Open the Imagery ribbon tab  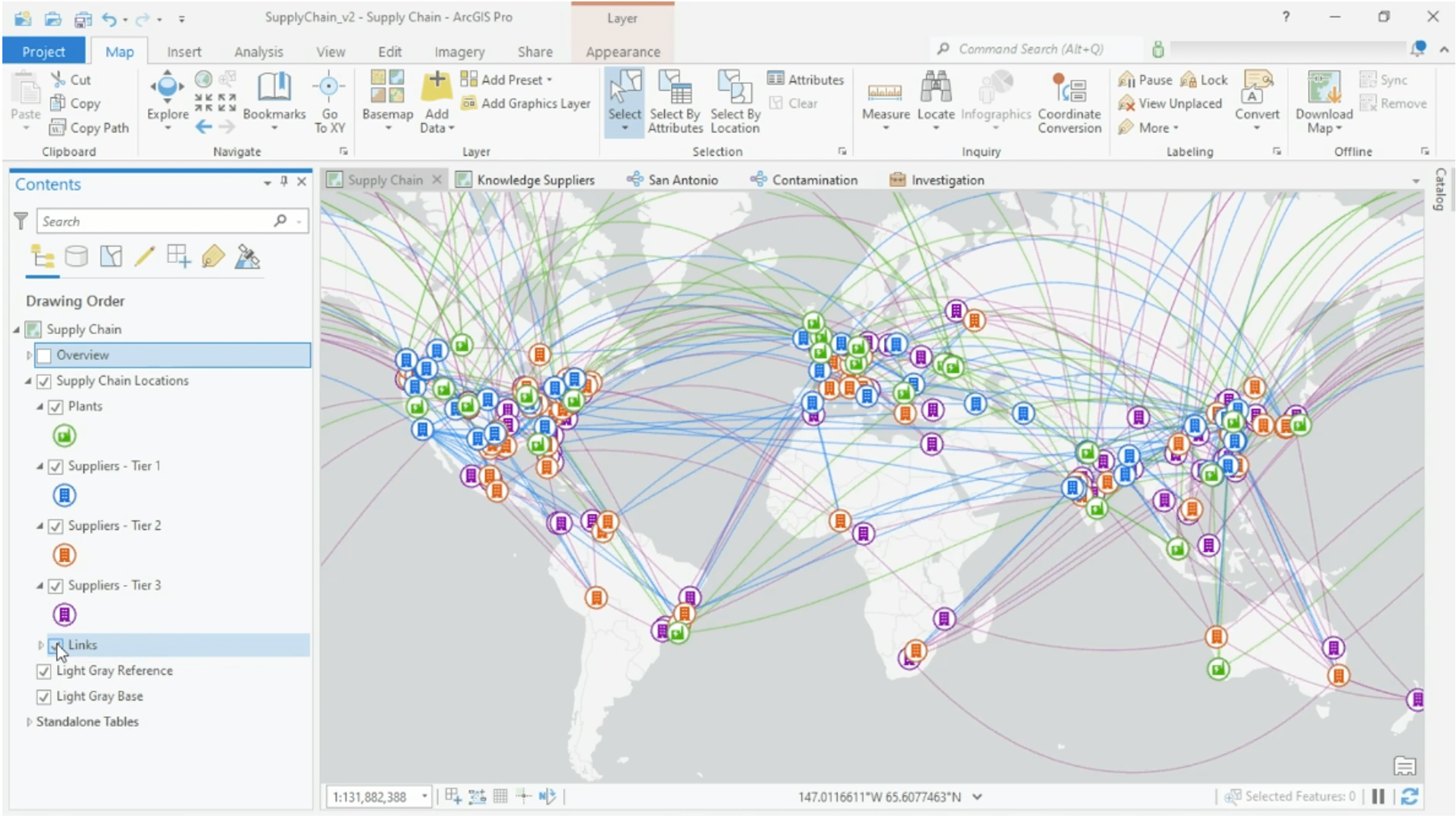coord(459,52)
